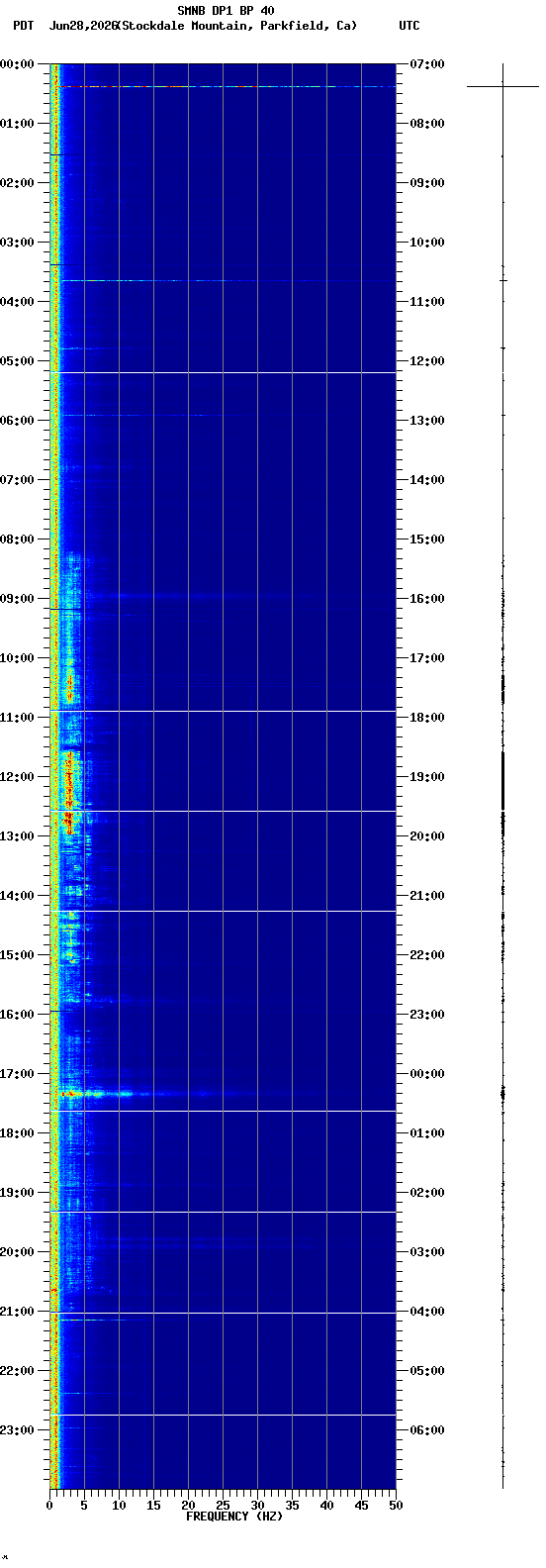The height and width of the screenshot is (1568, 546).
Task: Click the UTC time label 12:00
Action: coord(427,361)
